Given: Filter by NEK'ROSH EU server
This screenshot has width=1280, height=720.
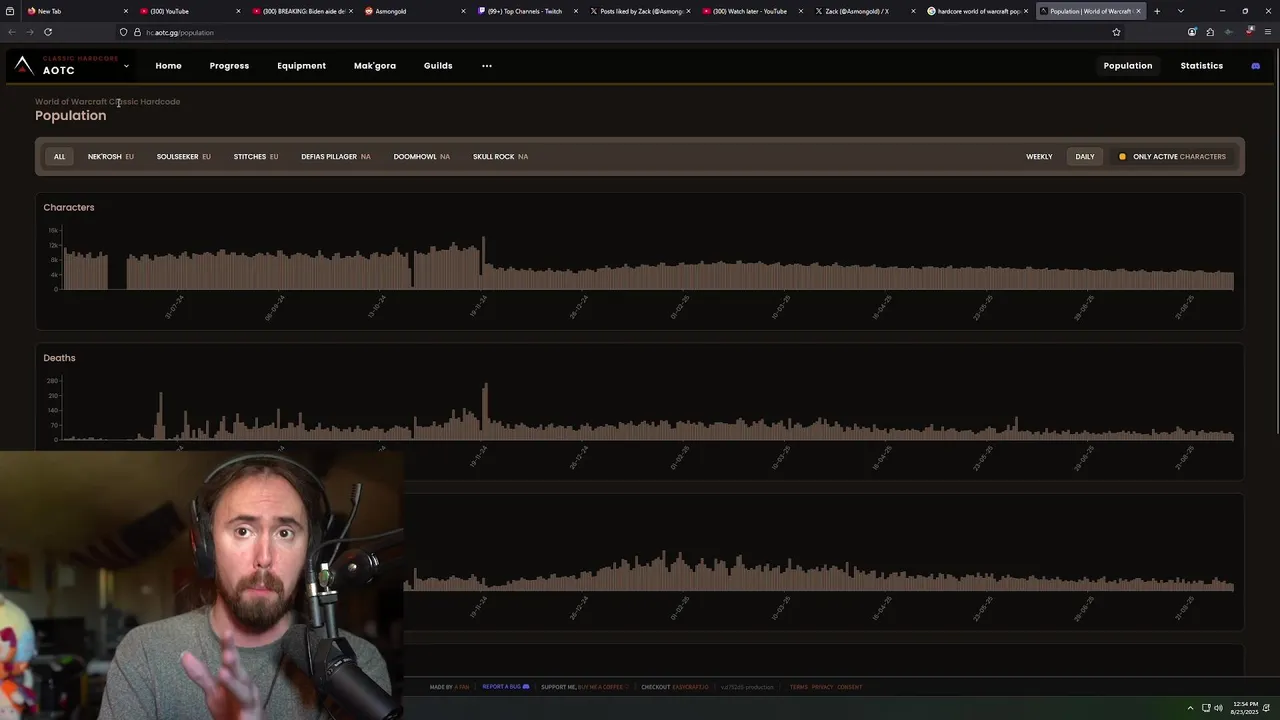Looking at the screenshot, I should (x=110, y=157).
